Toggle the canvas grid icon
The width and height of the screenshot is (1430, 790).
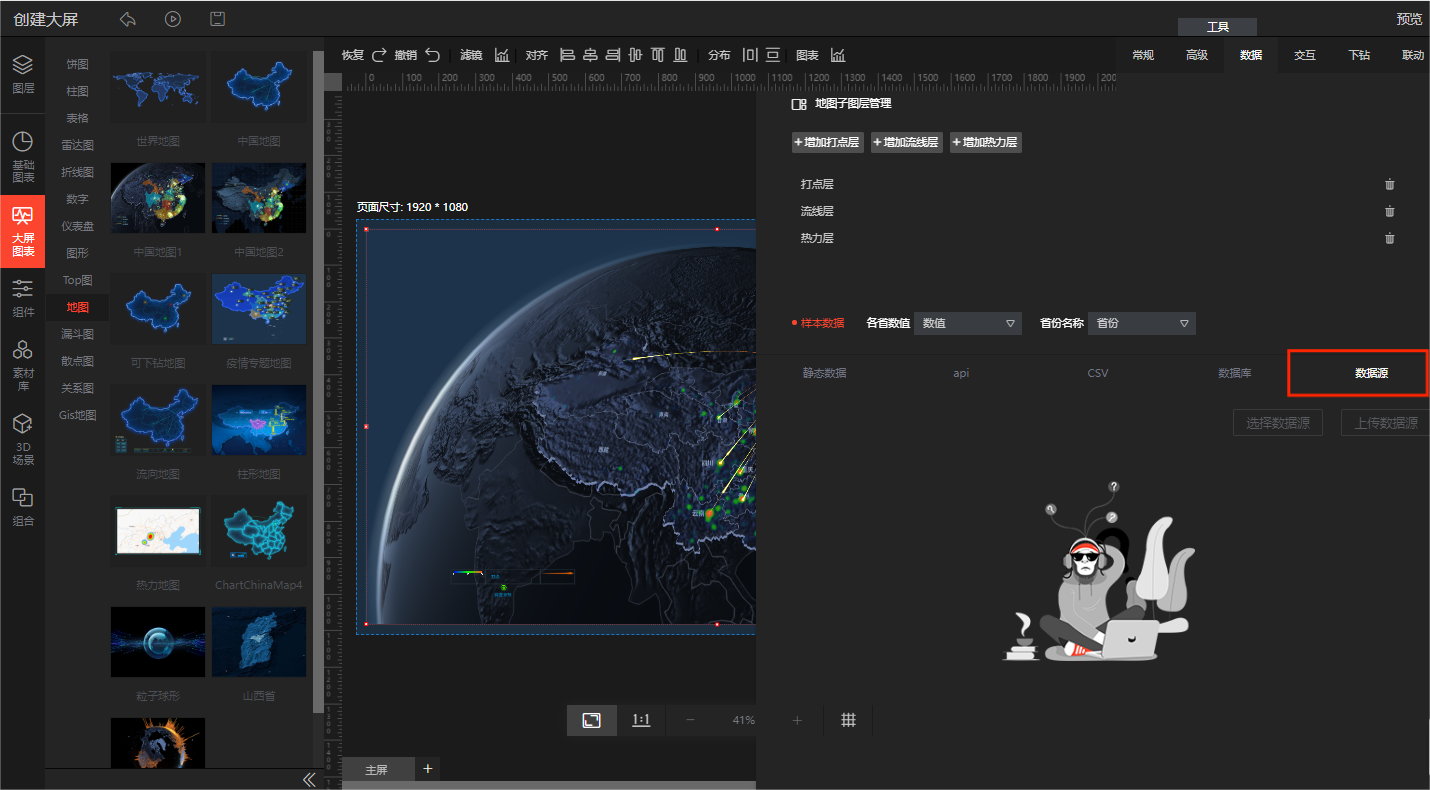click(848, 720)
